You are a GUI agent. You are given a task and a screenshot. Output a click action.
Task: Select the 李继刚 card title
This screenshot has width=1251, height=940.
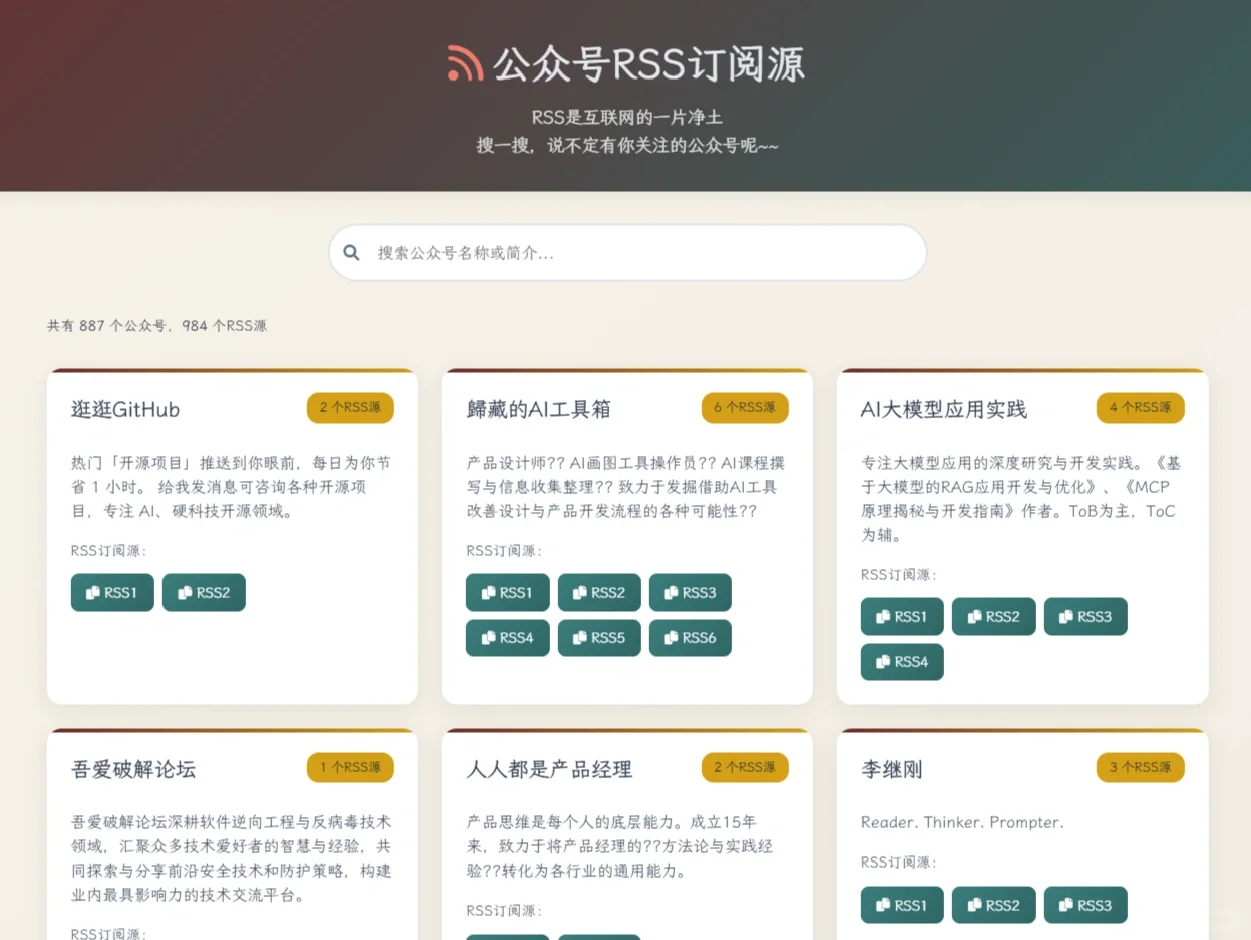pyautogui.click(x=892, y=769)
